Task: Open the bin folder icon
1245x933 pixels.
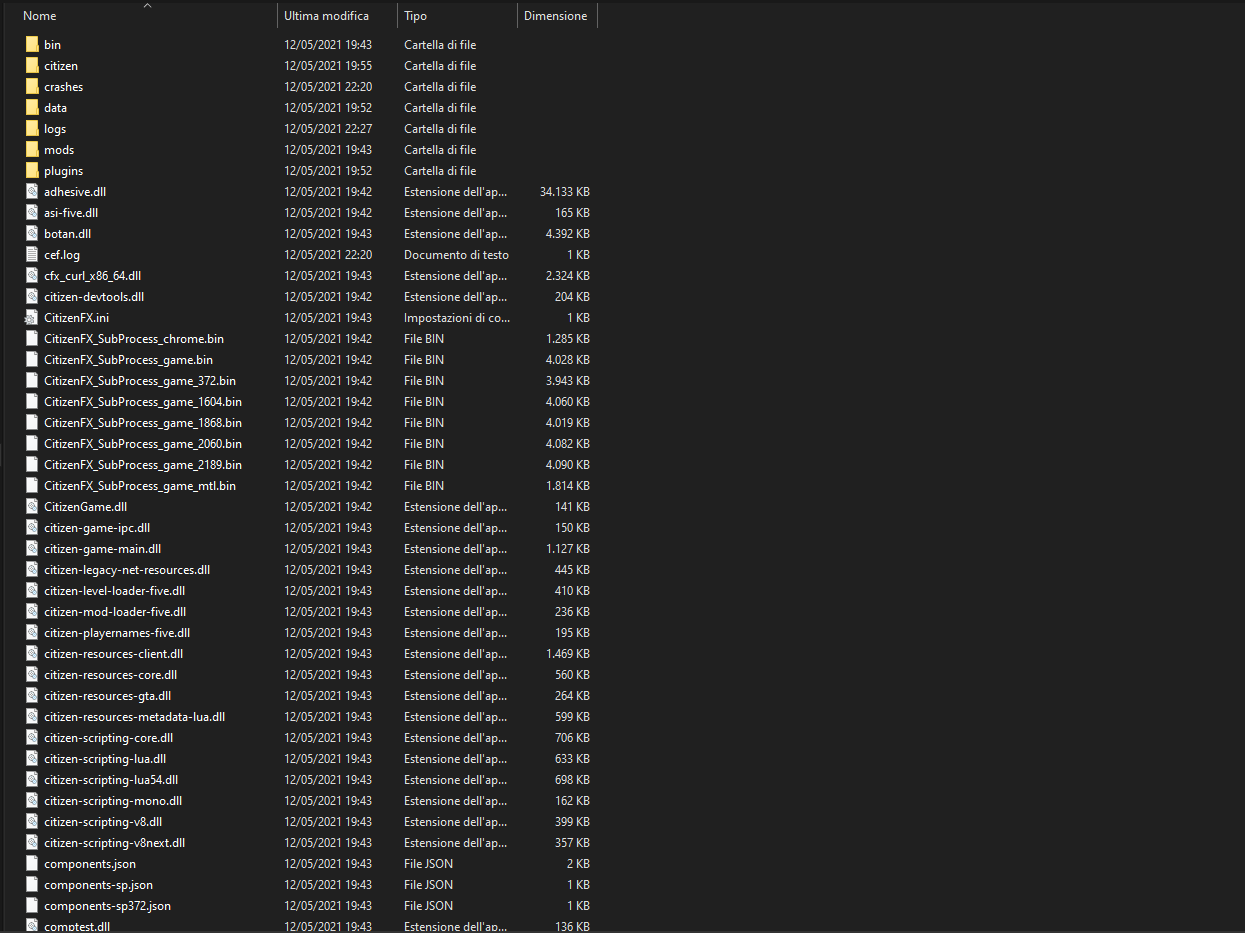Action: pos(31,44)
